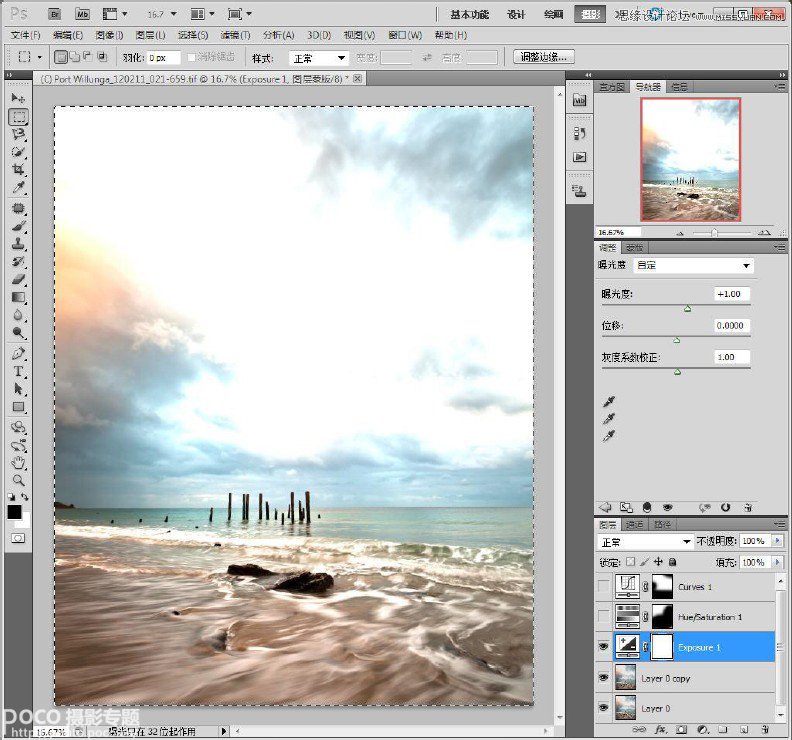Image resolution: width=792 pixels, height=740 pixels.
Task: Adjust the 曝光度 exposure slider handle
Action: [687, 309]
